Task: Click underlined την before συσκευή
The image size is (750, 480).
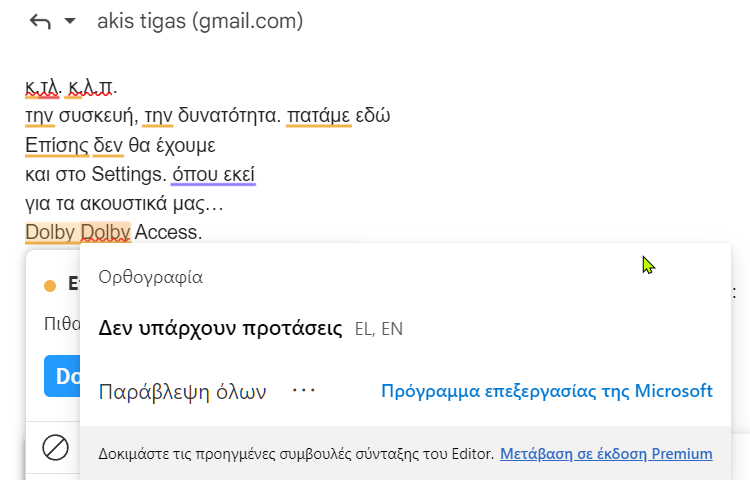Action: (40, 116)
